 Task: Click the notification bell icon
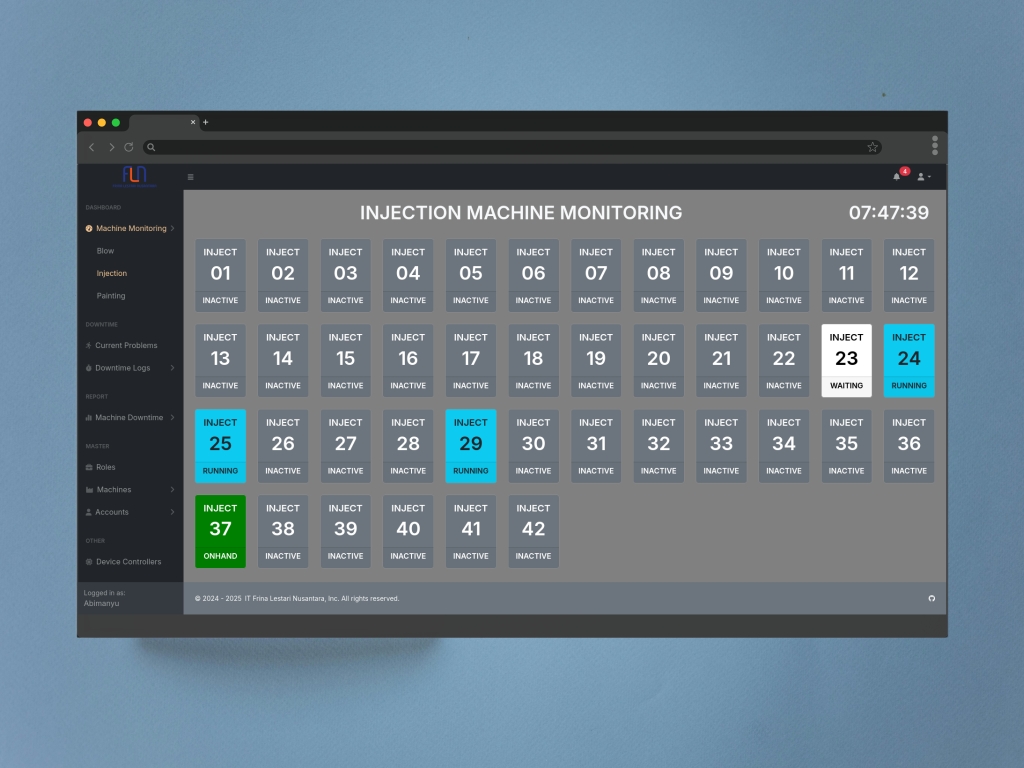click(x=897, y=177)
